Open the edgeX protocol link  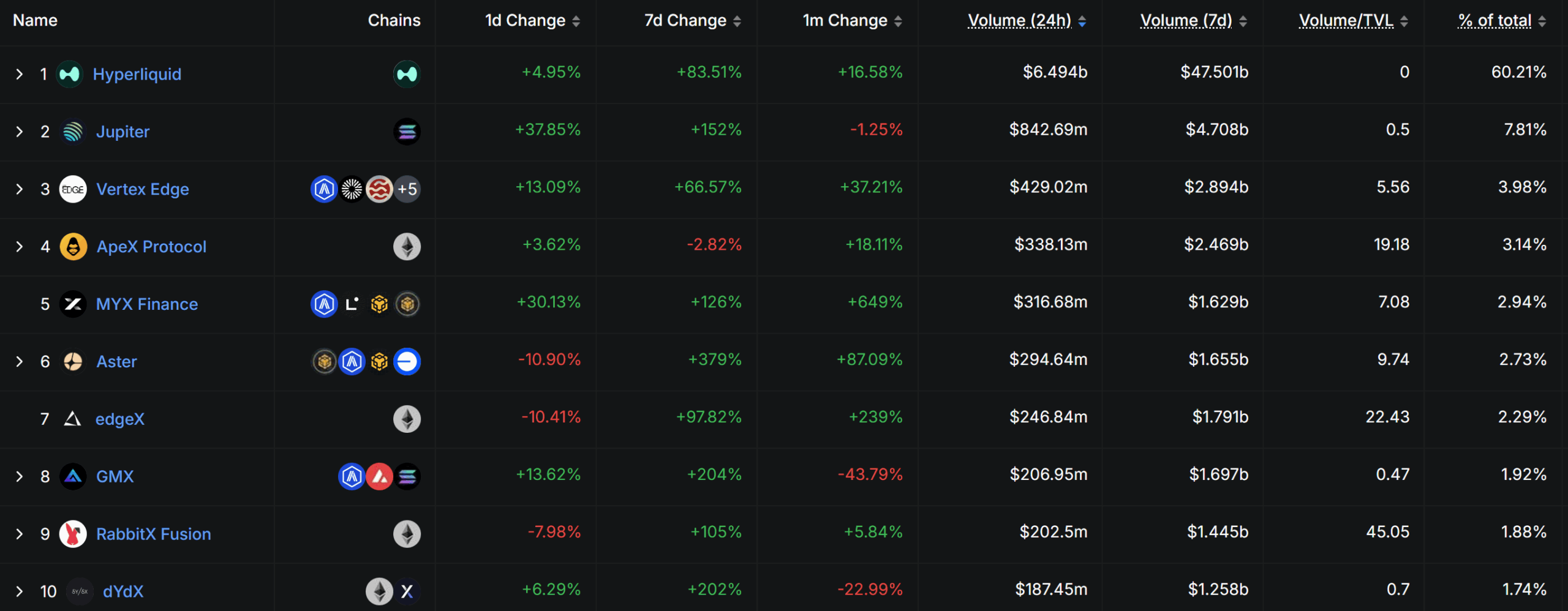coord(120,419)
